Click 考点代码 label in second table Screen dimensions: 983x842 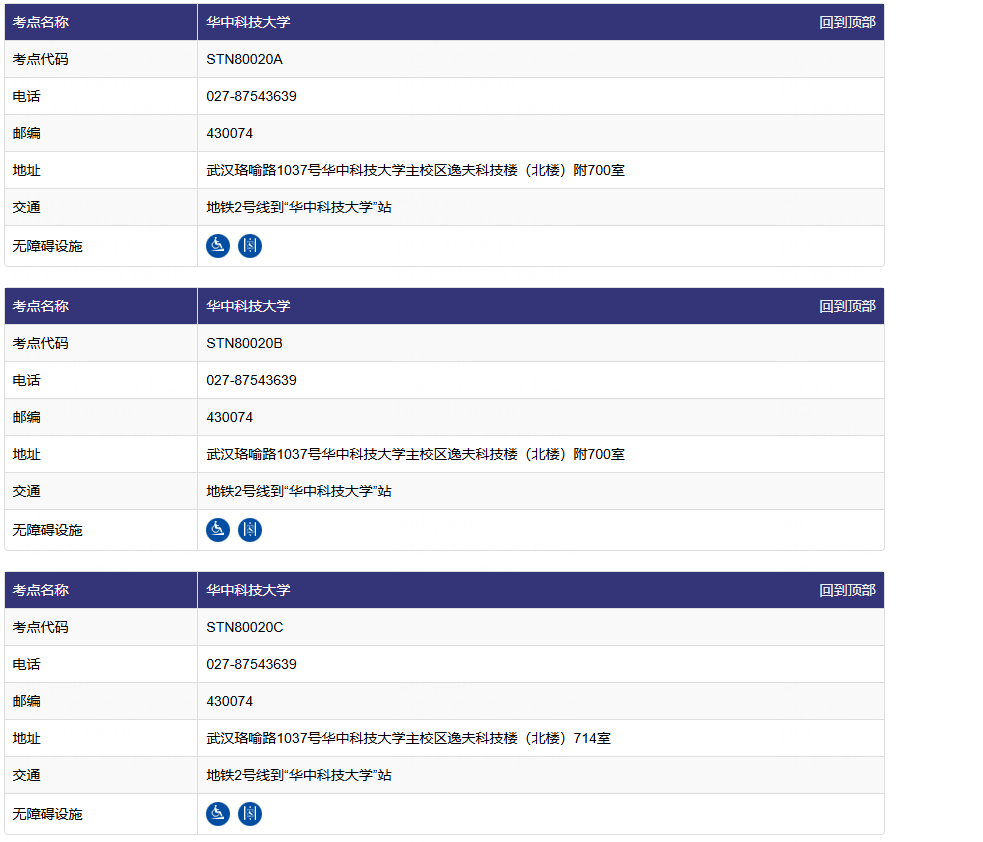(41, 343)
